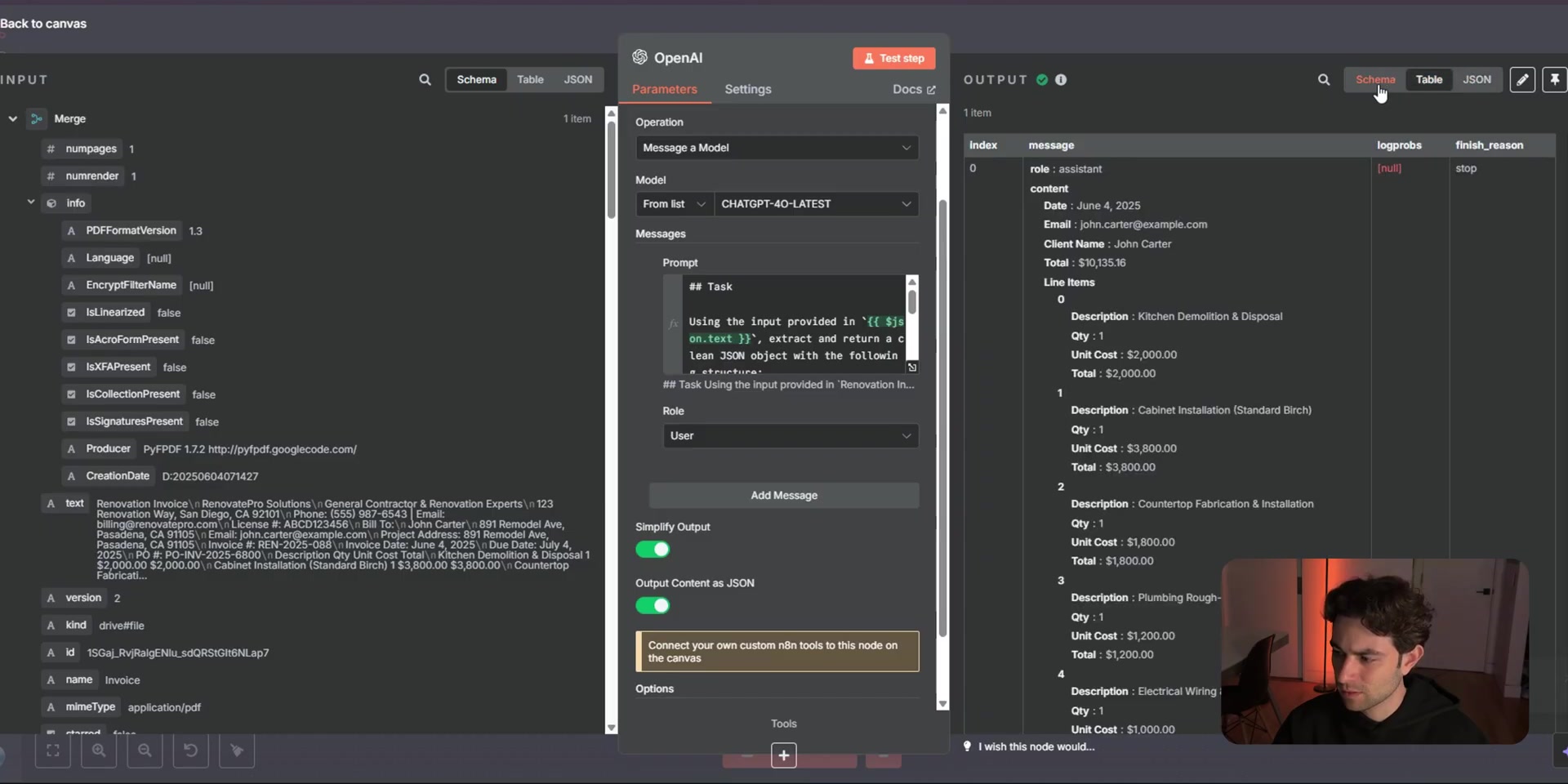Open the CHATGPT-4O-LATEST model dropdown
The width and height of the screenshot is (1568, 784).
(816, 204)
